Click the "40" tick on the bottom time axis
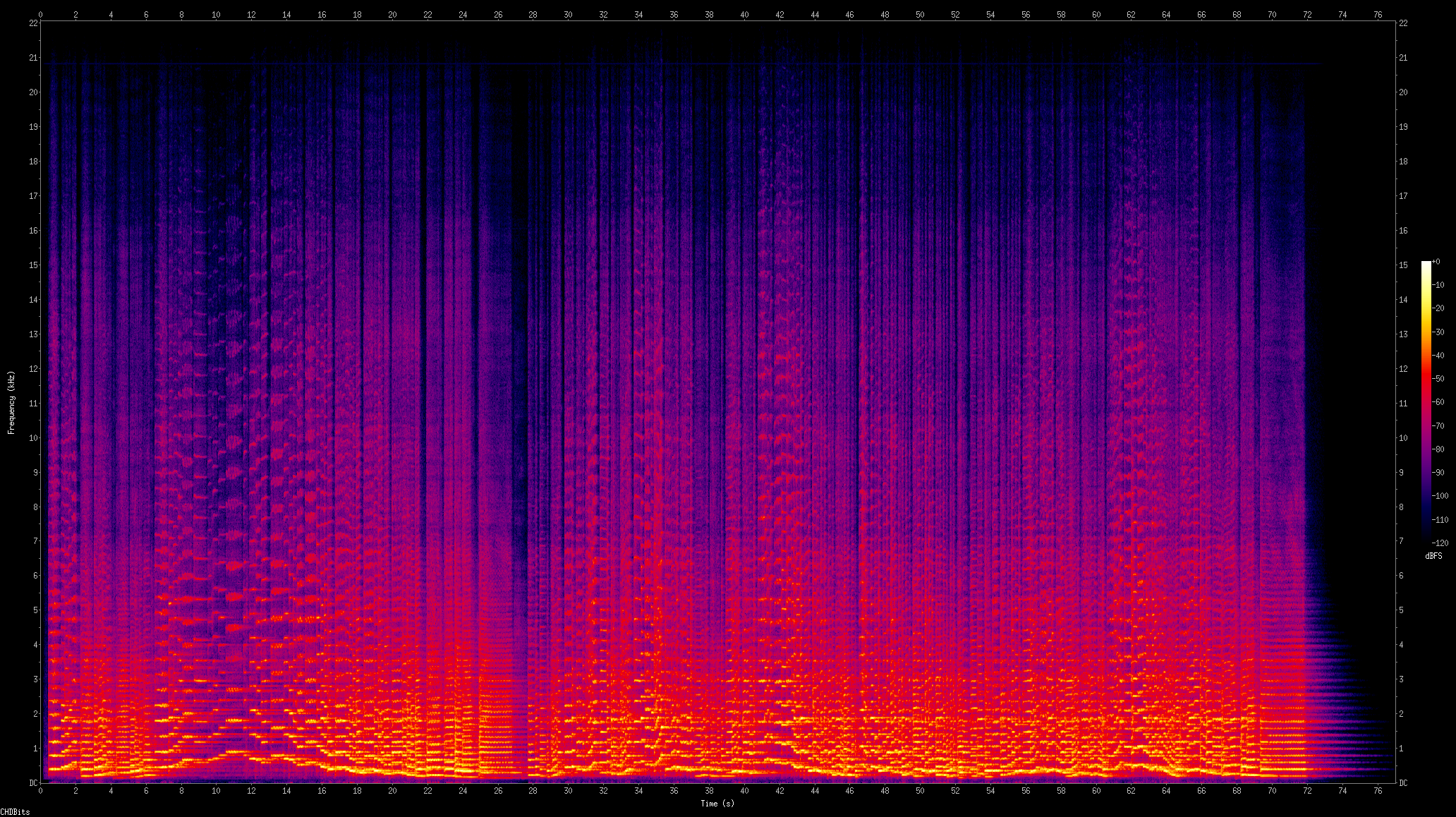 pos(744,792)
